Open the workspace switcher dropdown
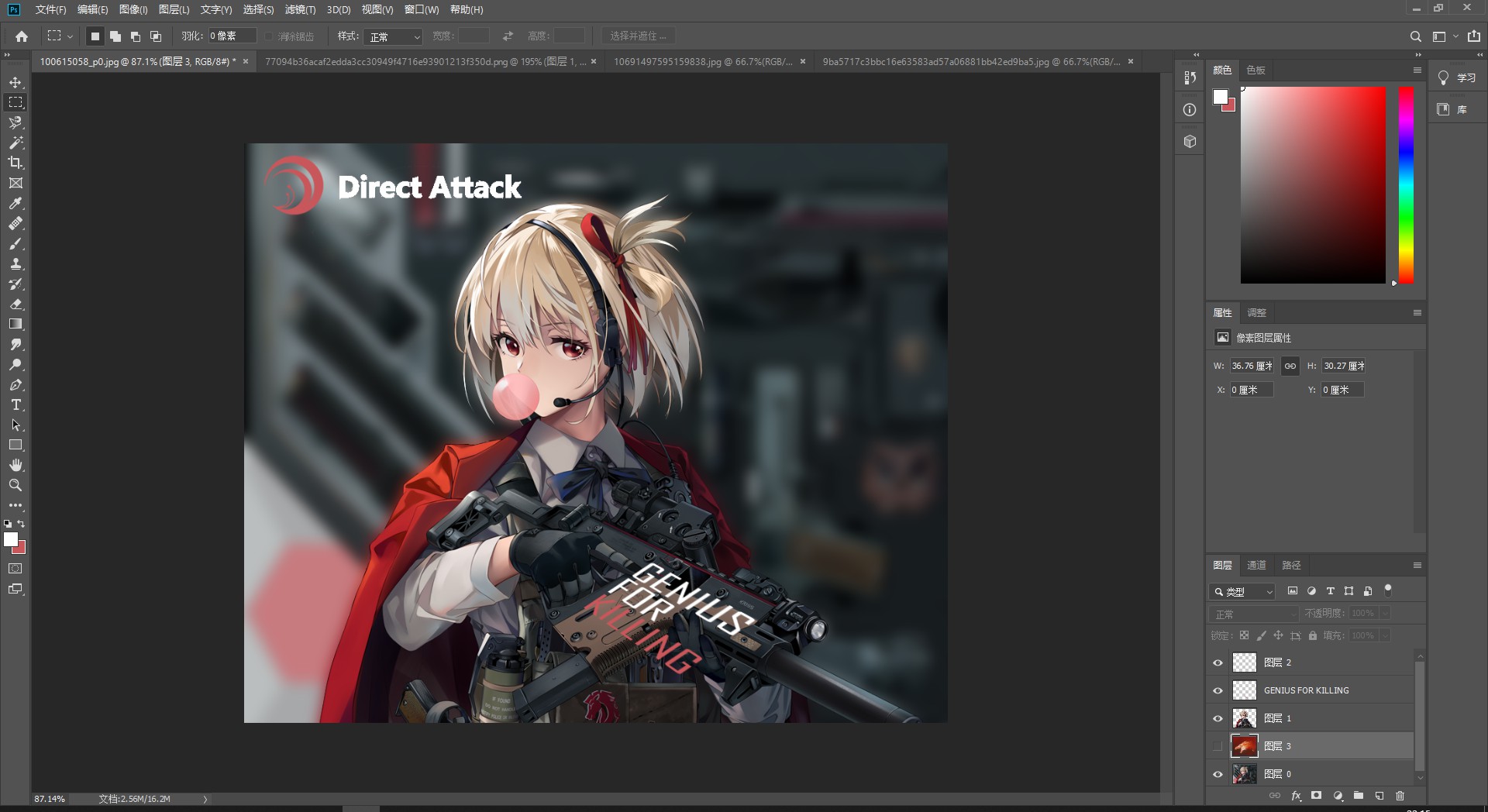The width and height of the screenshot is (1488, 812). pyautogui.click(x=1445, y=36)
